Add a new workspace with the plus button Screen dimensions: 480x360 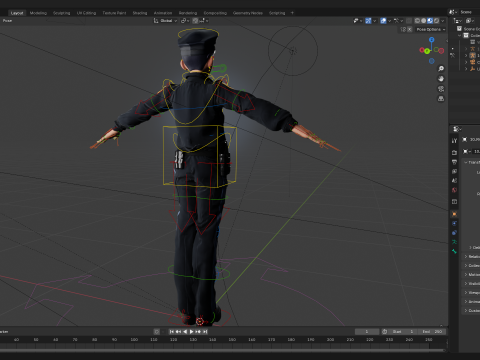click(x=292, y=13)
